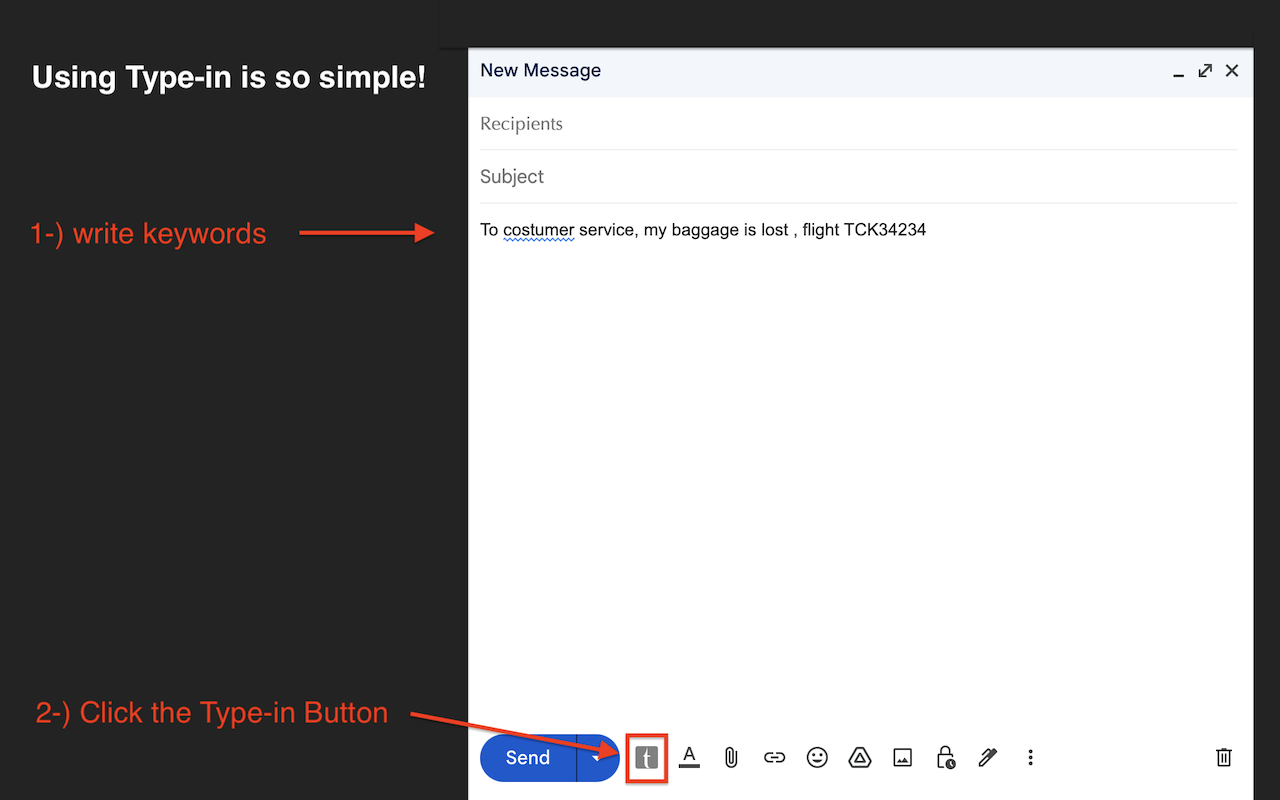Open the more options menu
Image resolution: width=1280 pixels, height=800 pixels.
1031,758
